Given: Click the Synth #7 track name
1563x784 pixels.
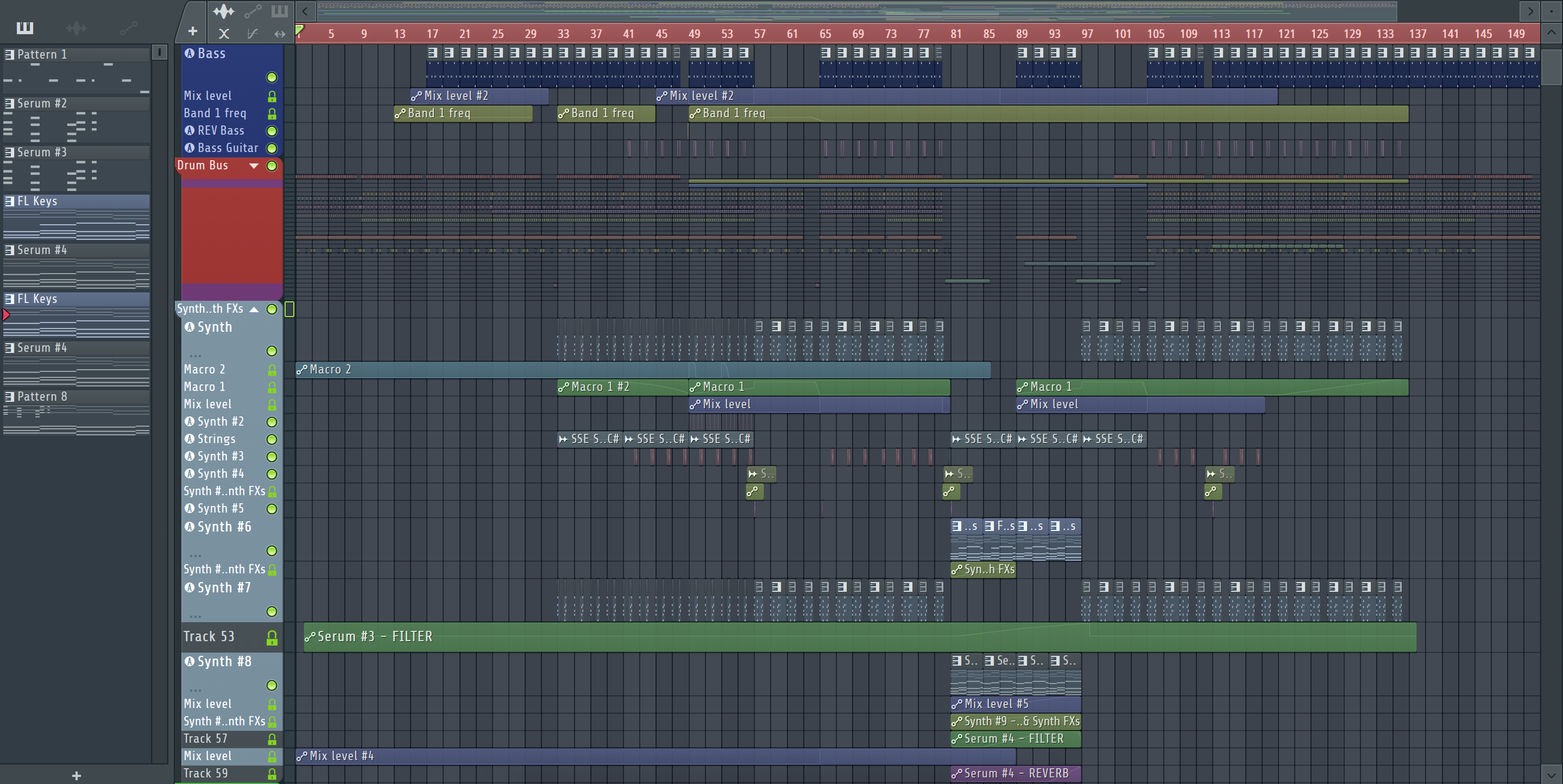Looking at the screenshot, I should pyautogui.click(x=224, y=589).
